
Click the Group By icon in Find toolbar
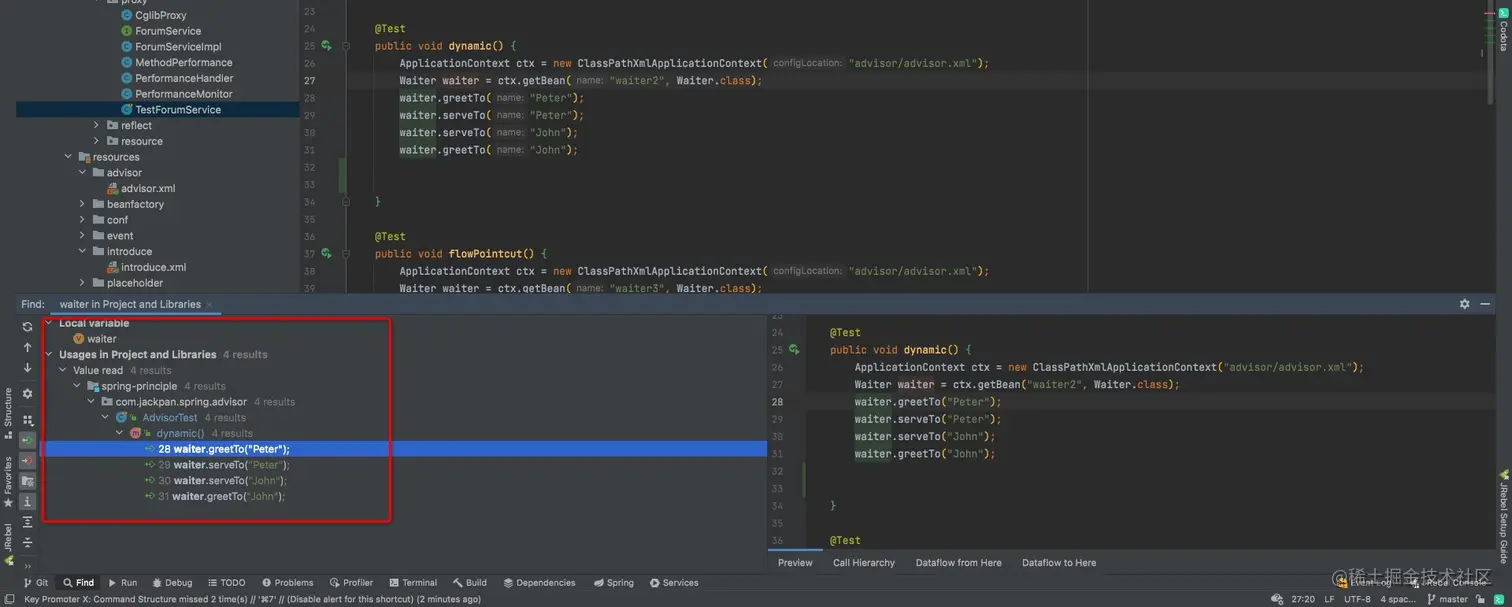pyautogui.click(x=27, y=421)
